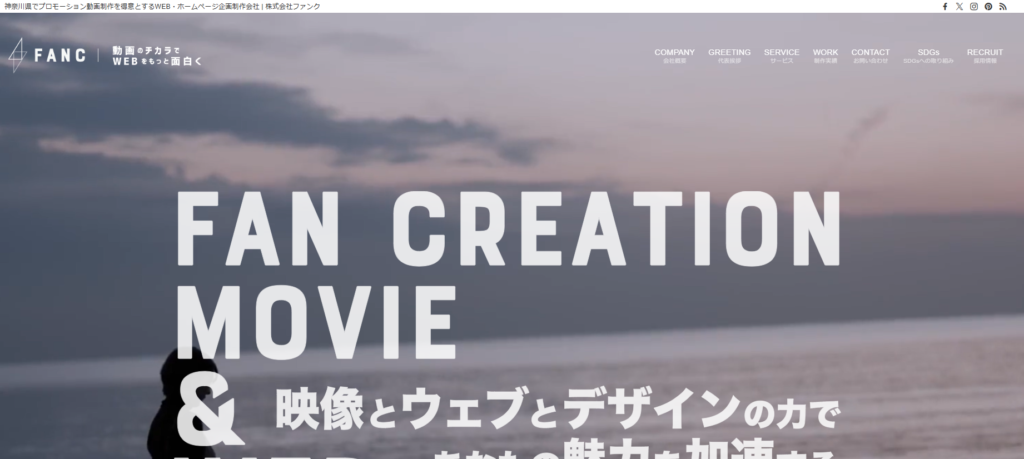The height and width of the screenshot is (459, 1024).
Task: Select SERVICE in the navigation
Action: coord(781,55)
